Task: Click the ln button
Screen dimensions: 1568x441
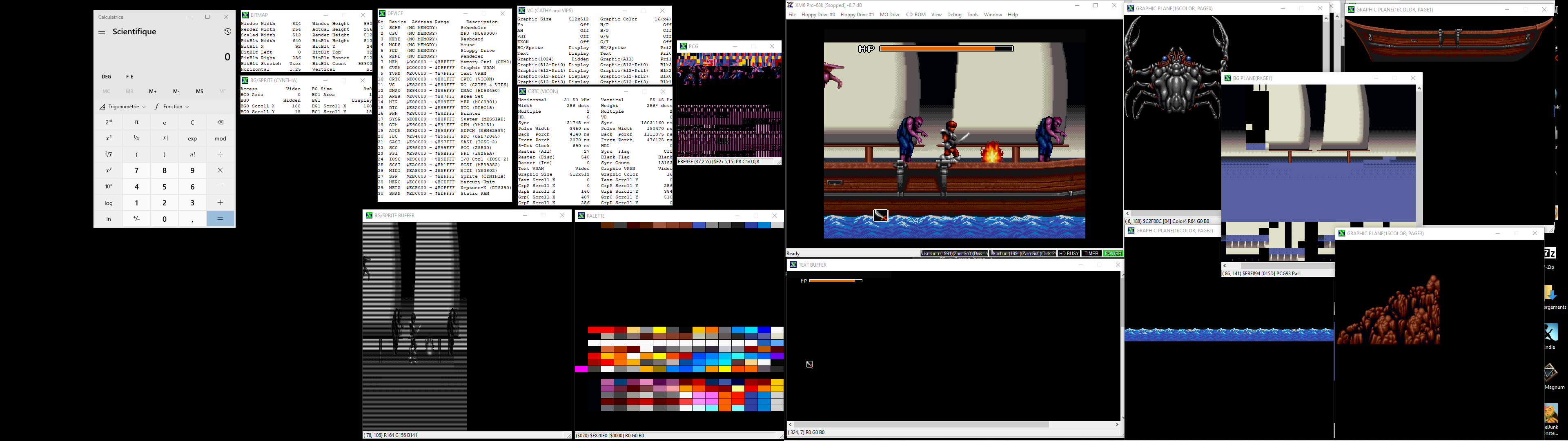Action: [x=108, y=219]
